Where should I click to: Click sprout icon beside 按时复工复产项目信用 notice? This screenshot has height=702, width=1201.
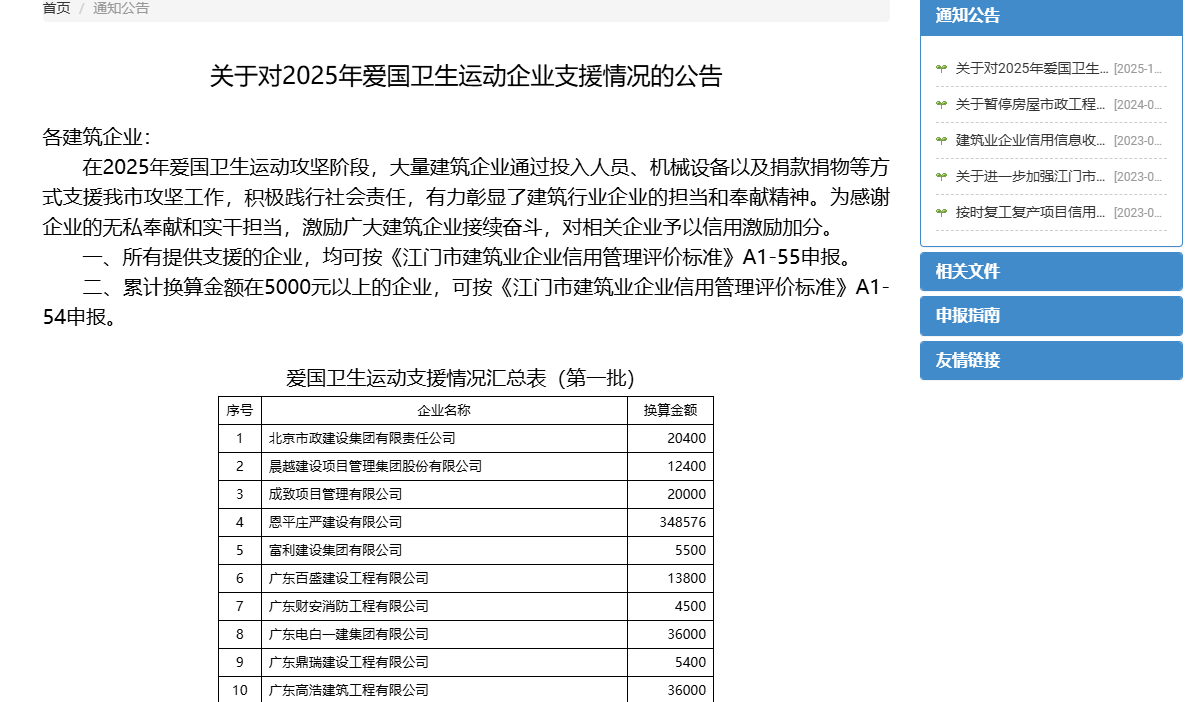pos(941,212)
